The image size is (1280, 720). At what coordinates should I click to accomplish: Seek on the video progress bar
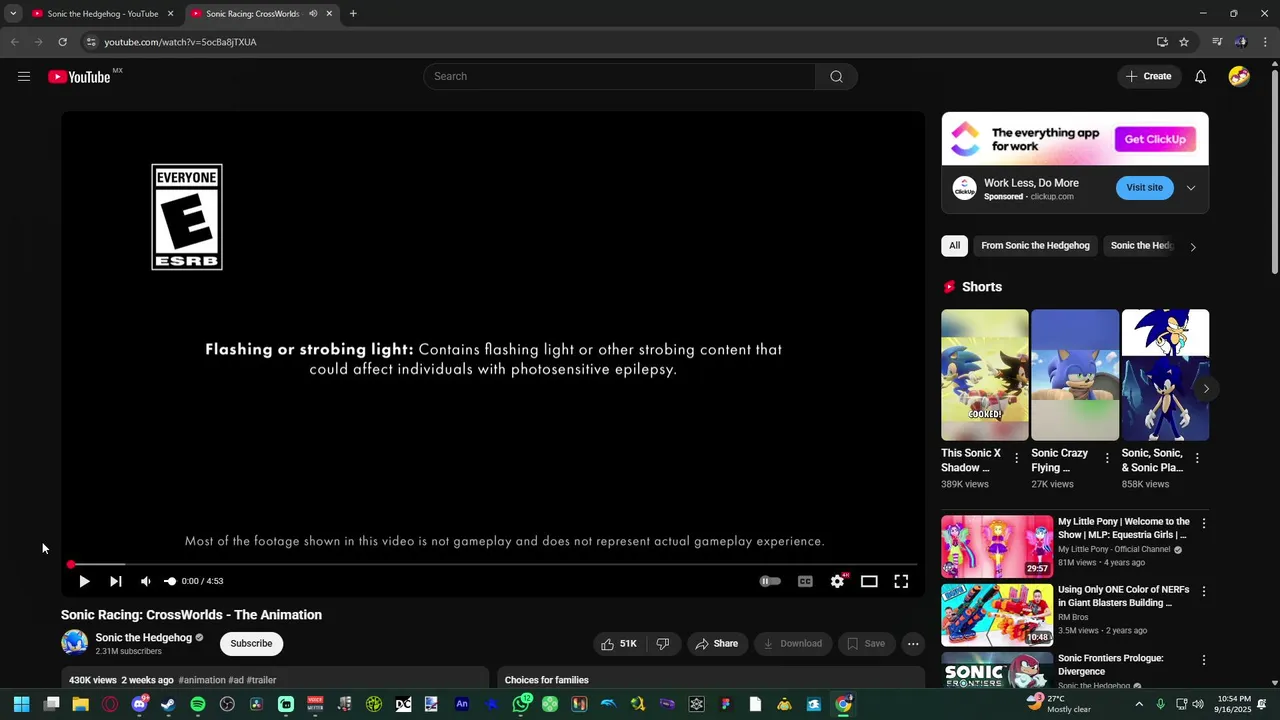(493, 565)
